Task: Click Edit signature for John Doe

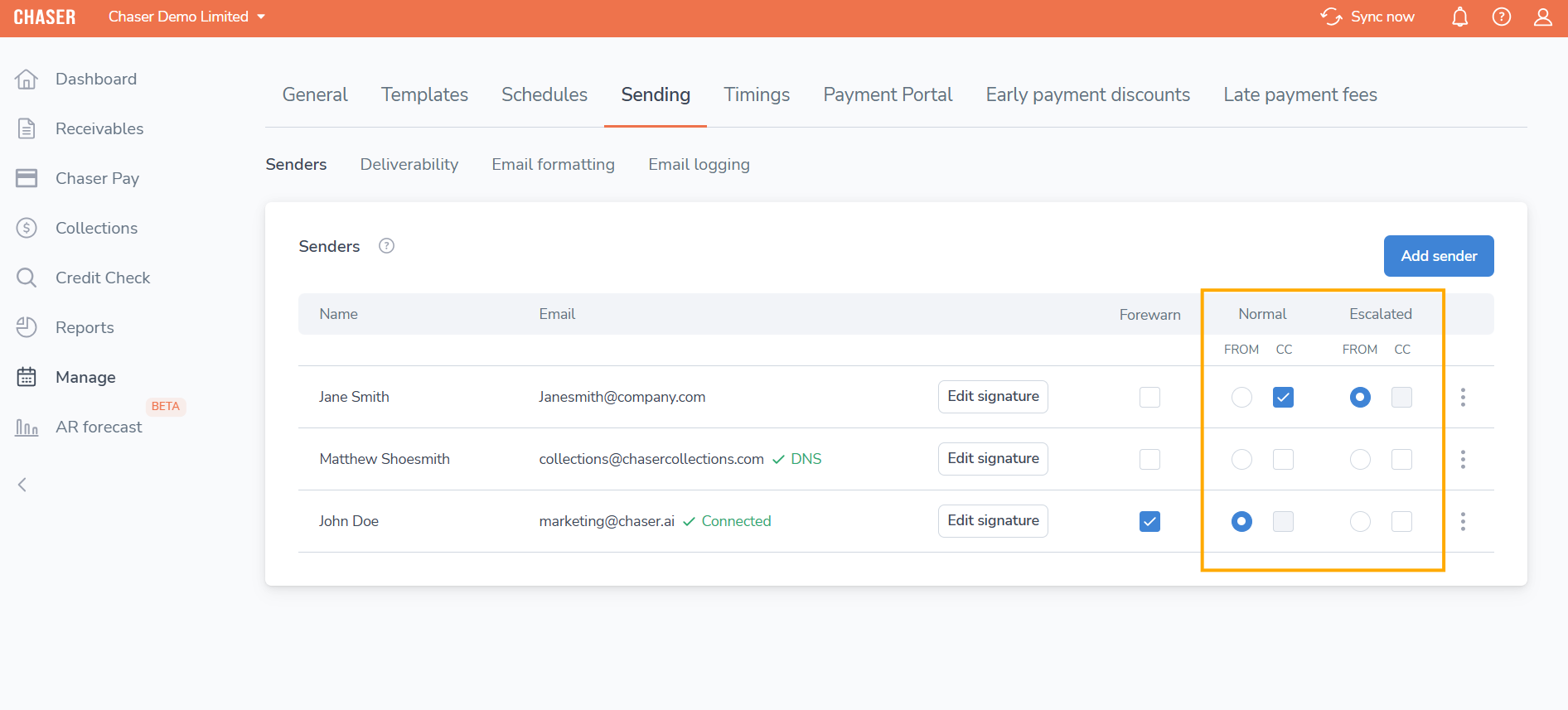Action: click(992, 521)
